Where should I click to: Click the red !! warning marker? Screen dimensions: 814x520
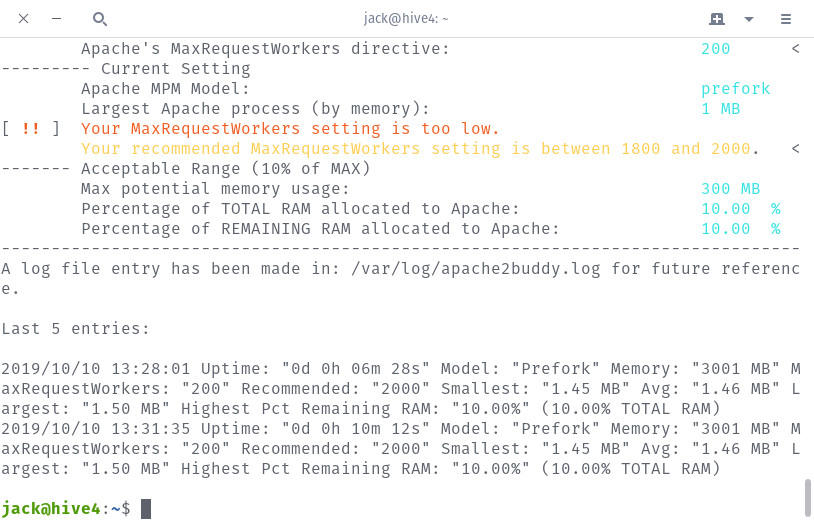click(31, 128)
